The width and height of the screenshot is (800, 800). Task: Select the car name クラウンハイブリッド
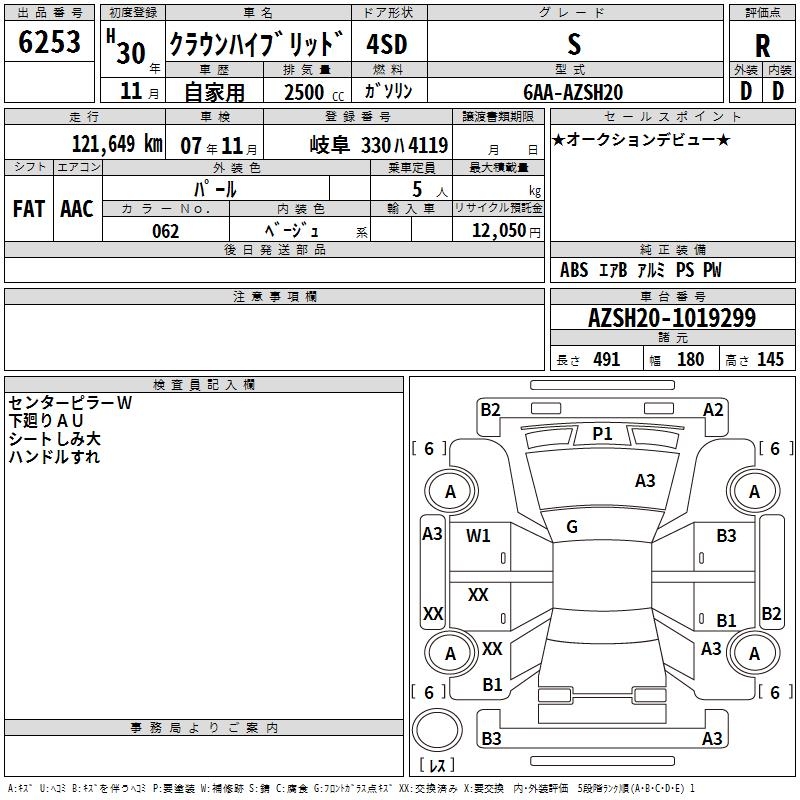[x=256, y=43]
